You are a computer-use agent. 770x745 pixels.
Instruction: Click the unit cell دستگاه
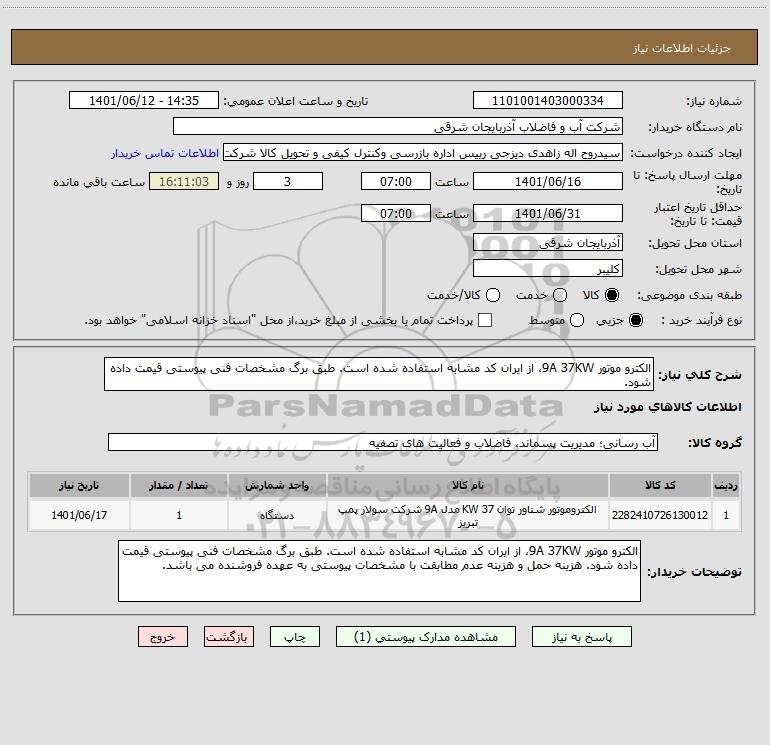[277, 515]
